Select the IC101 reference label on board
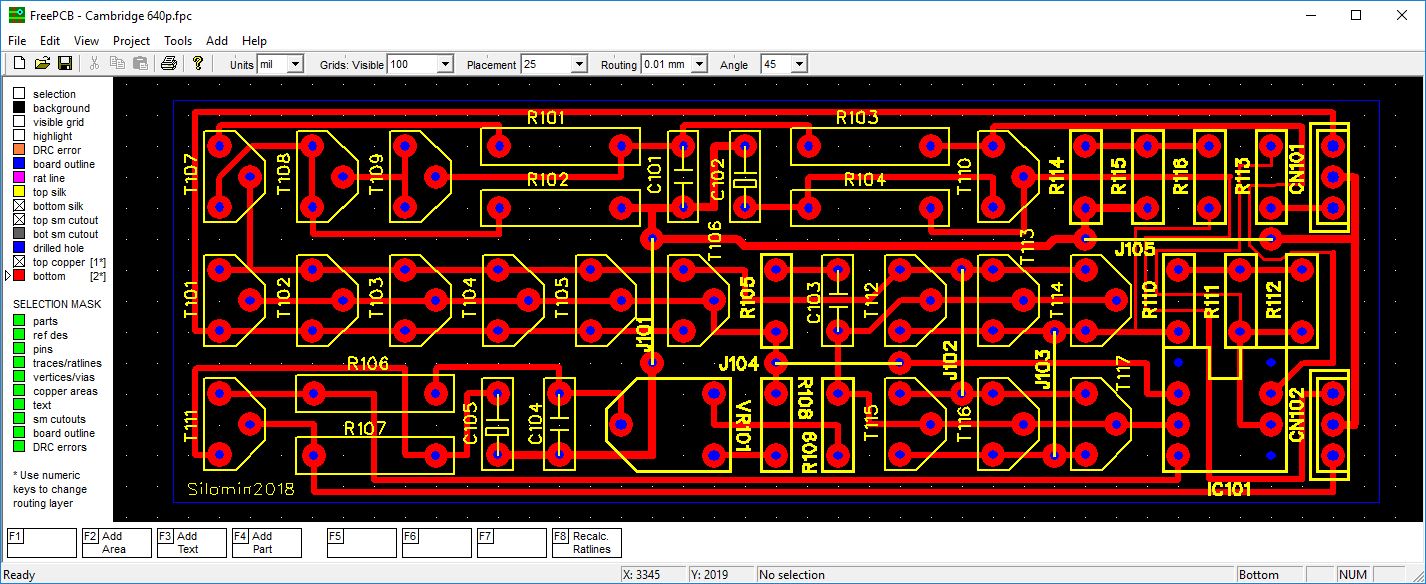Screen dimensions: 1426x584 pyautogui.click(x=1230, y=490)
